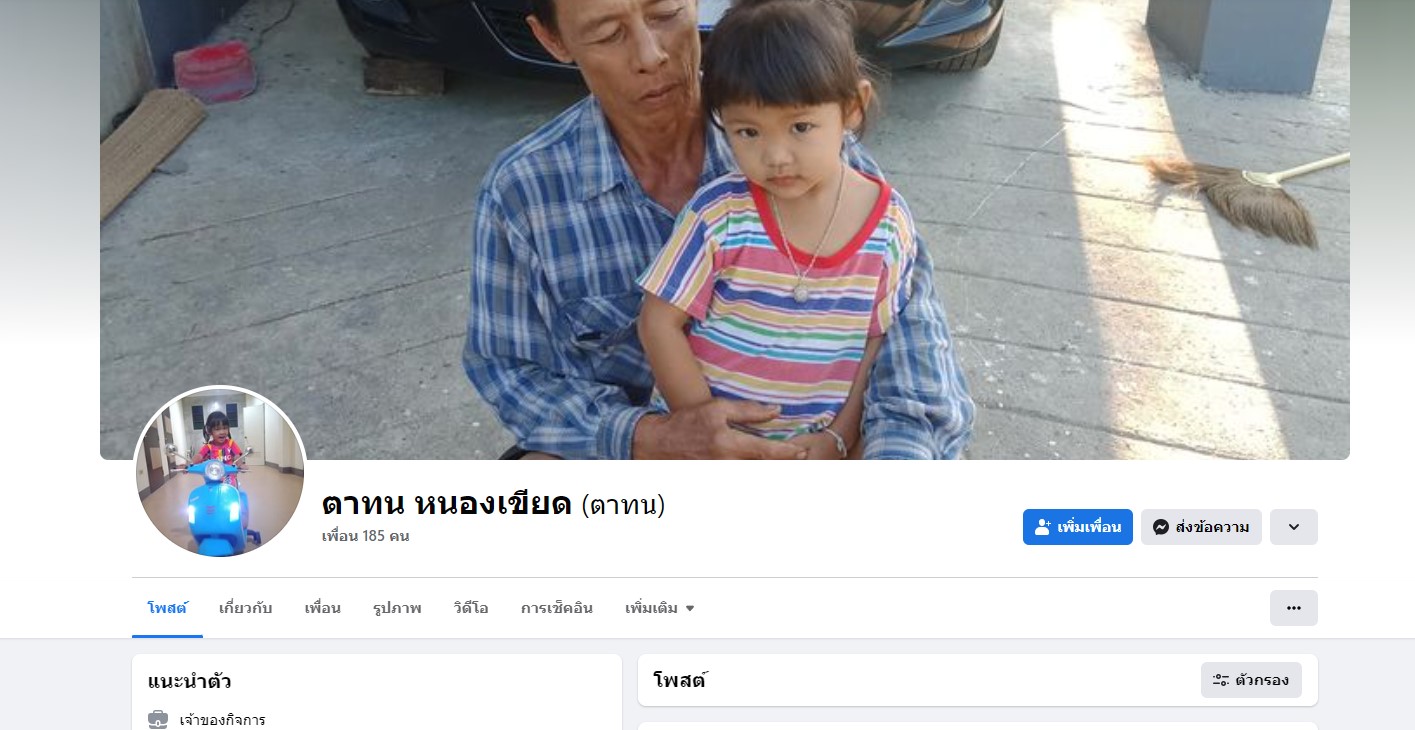Open the round profile picture with scooter
Screen dimensions: 1415x730
click(x=220, y=472)
